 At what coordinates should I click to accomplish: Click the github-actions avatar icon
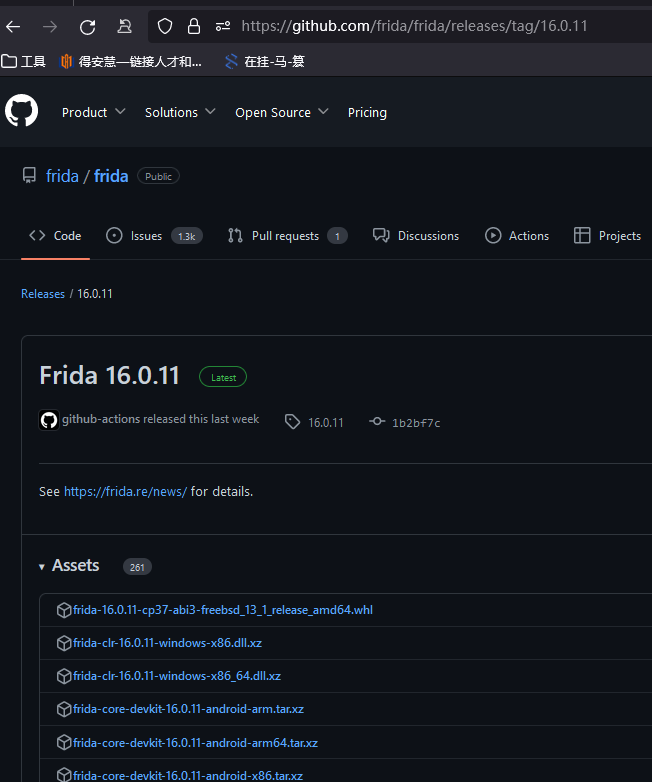click(x=49, y=420)
